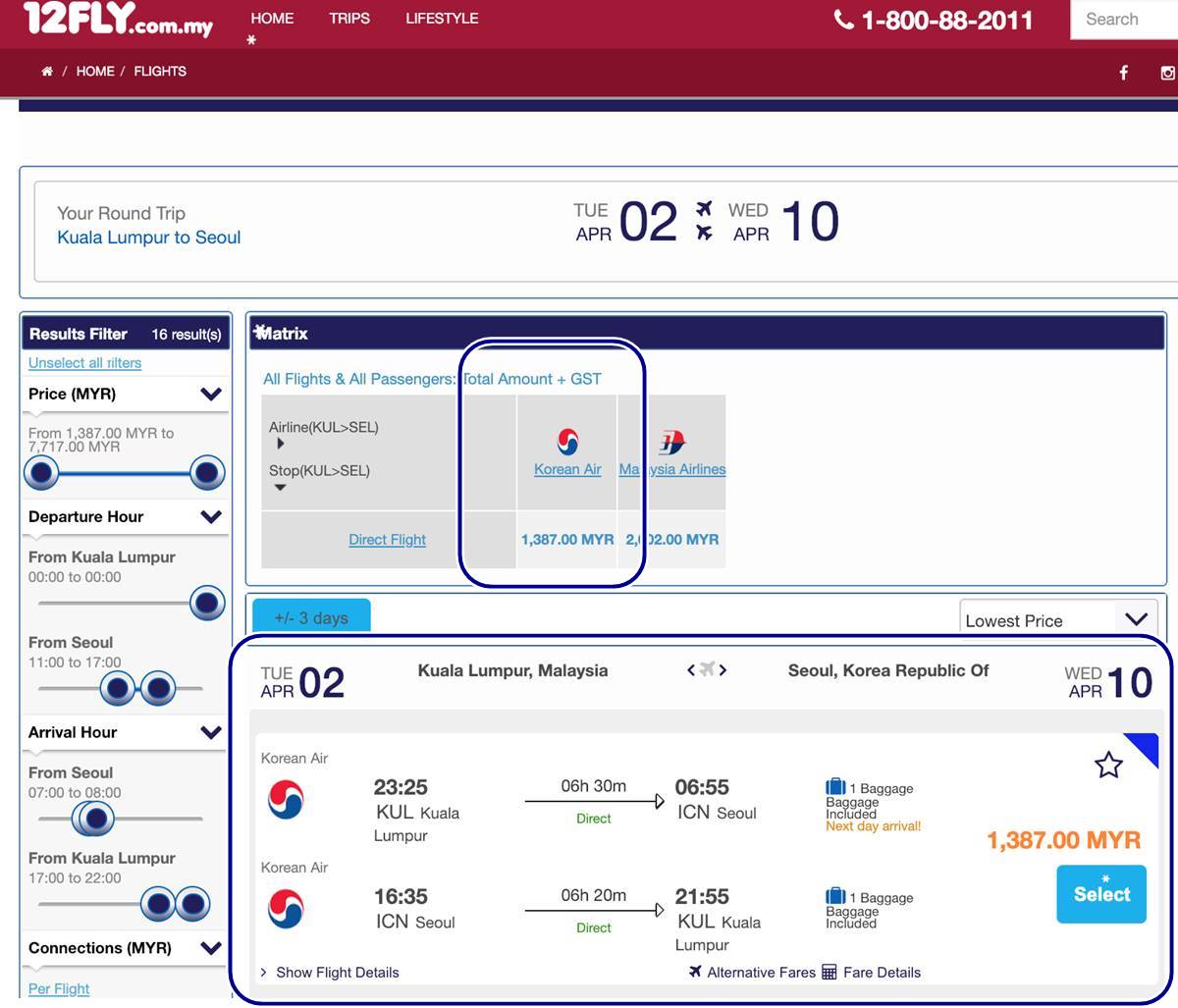This screenshot has width=1178, height=1008.
Task: Select the 1,387.00 MYR matrix fare
Action: tap(567, 540)
